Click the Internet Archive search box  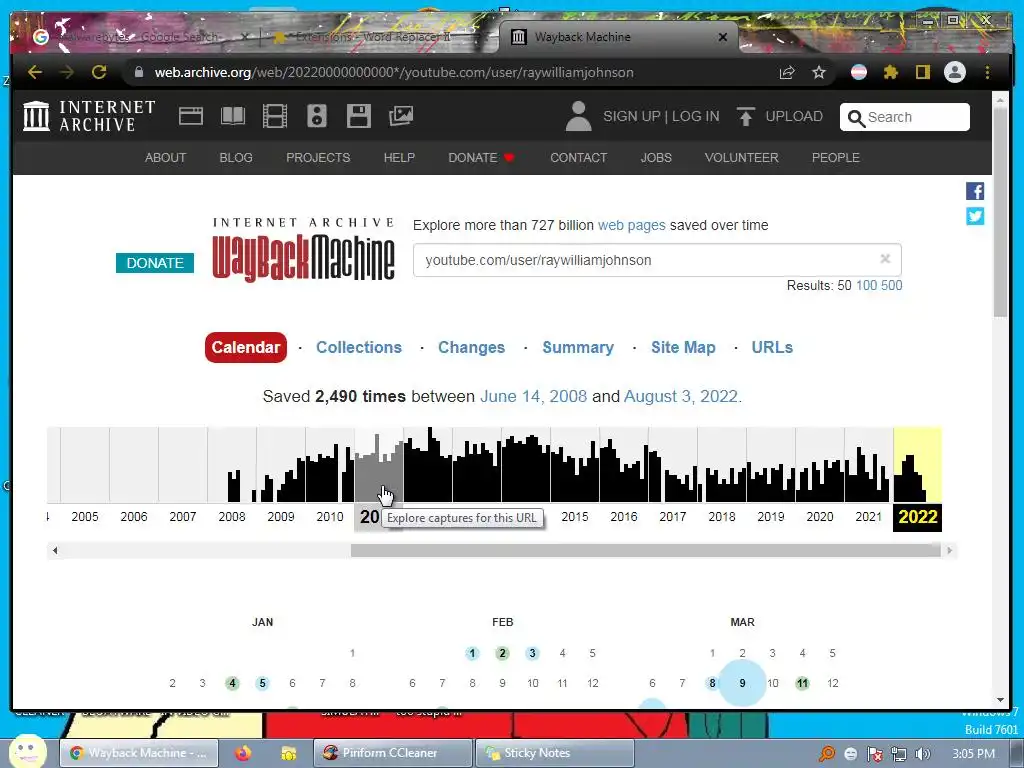(x=904, y=117)
